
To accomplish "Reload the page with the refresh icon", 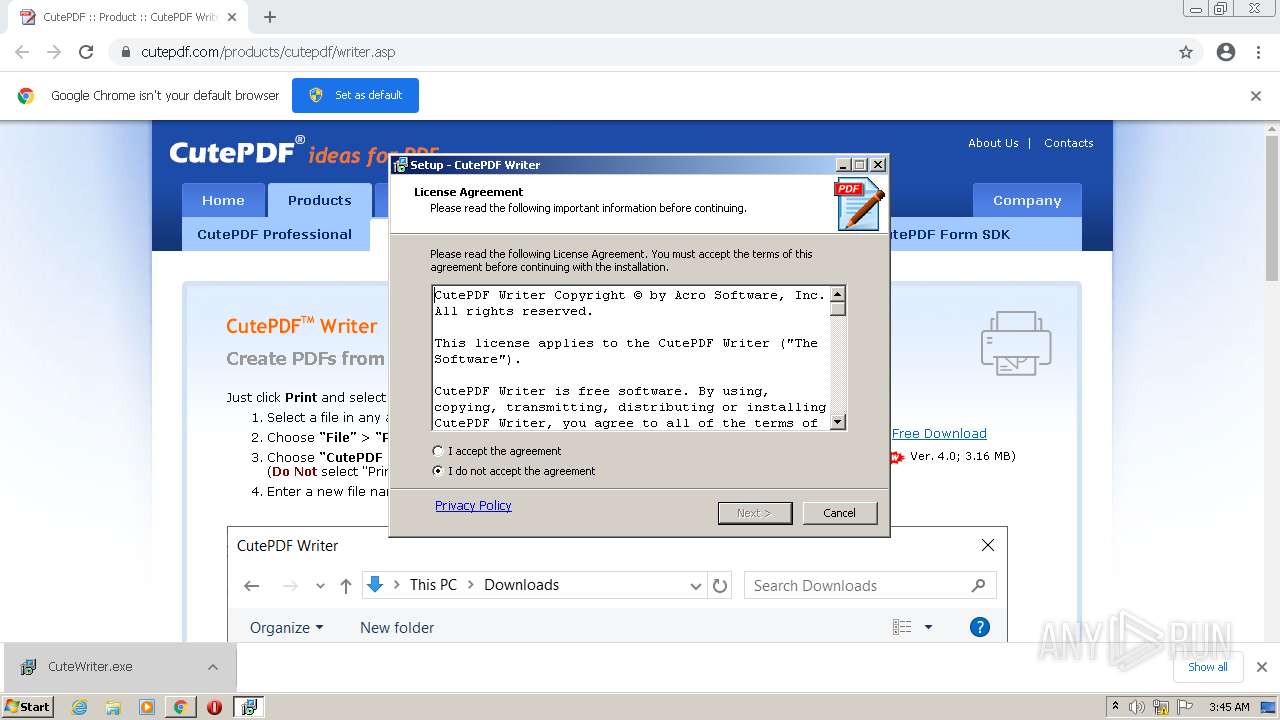I will tap(86, 52).
